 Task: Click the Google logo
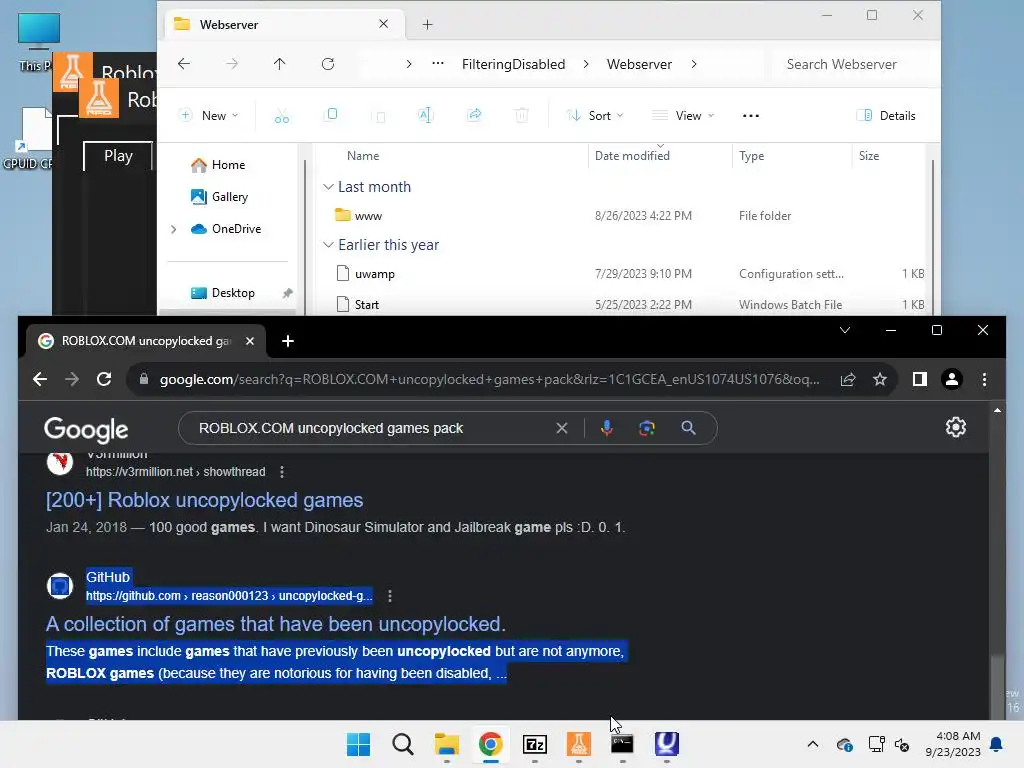[86, 430]
